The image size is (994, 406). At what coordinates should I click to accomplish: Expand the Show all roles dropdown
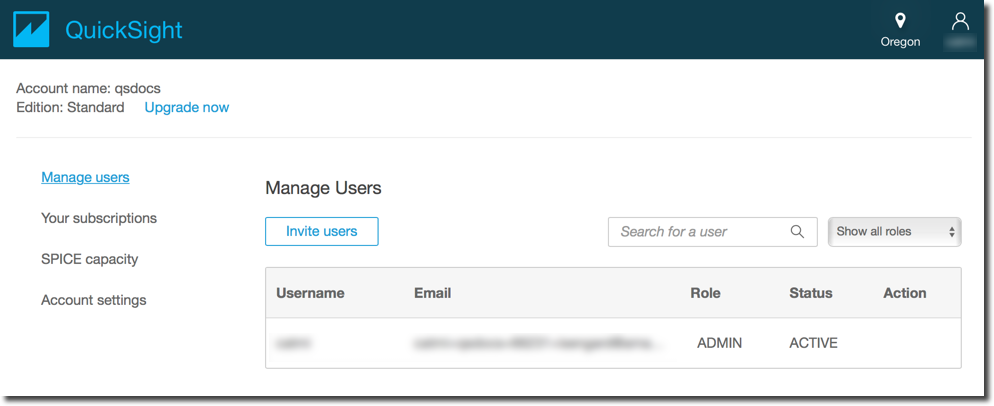click(894, 232)
